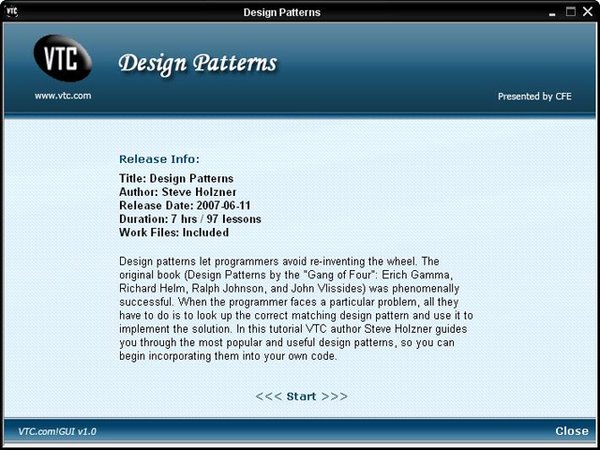Click the window title bar text
This screenshot has height=450, width=600.
pos(299,12)
